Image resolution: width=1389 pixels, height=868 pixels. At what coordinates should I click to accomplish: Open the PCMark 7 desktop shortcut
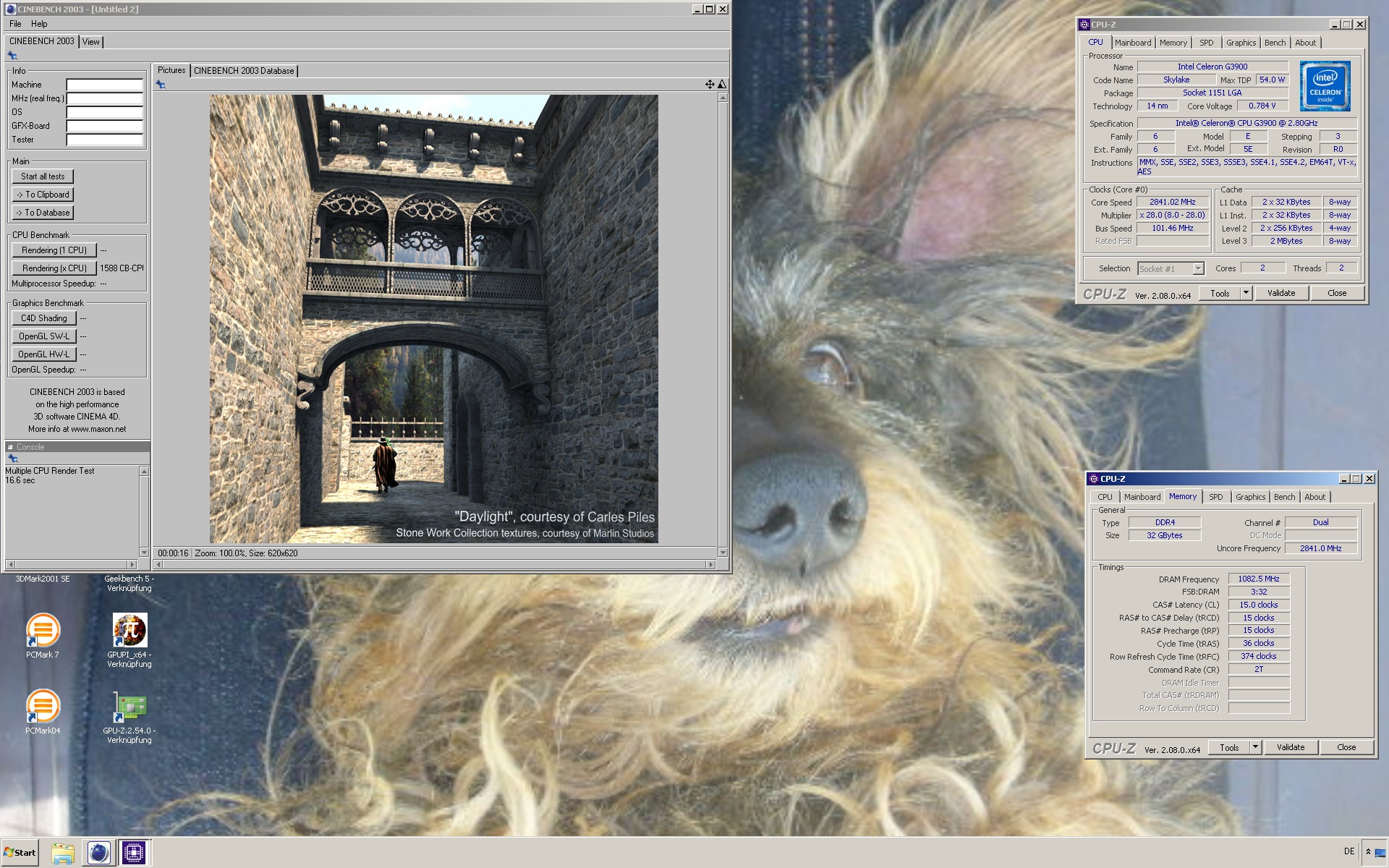tap(43, 635)
